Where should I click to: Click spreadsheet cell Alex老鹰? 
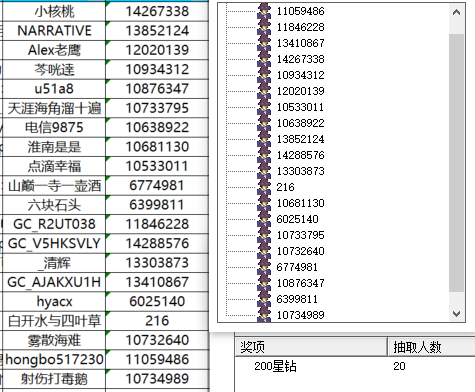[54, 50]
